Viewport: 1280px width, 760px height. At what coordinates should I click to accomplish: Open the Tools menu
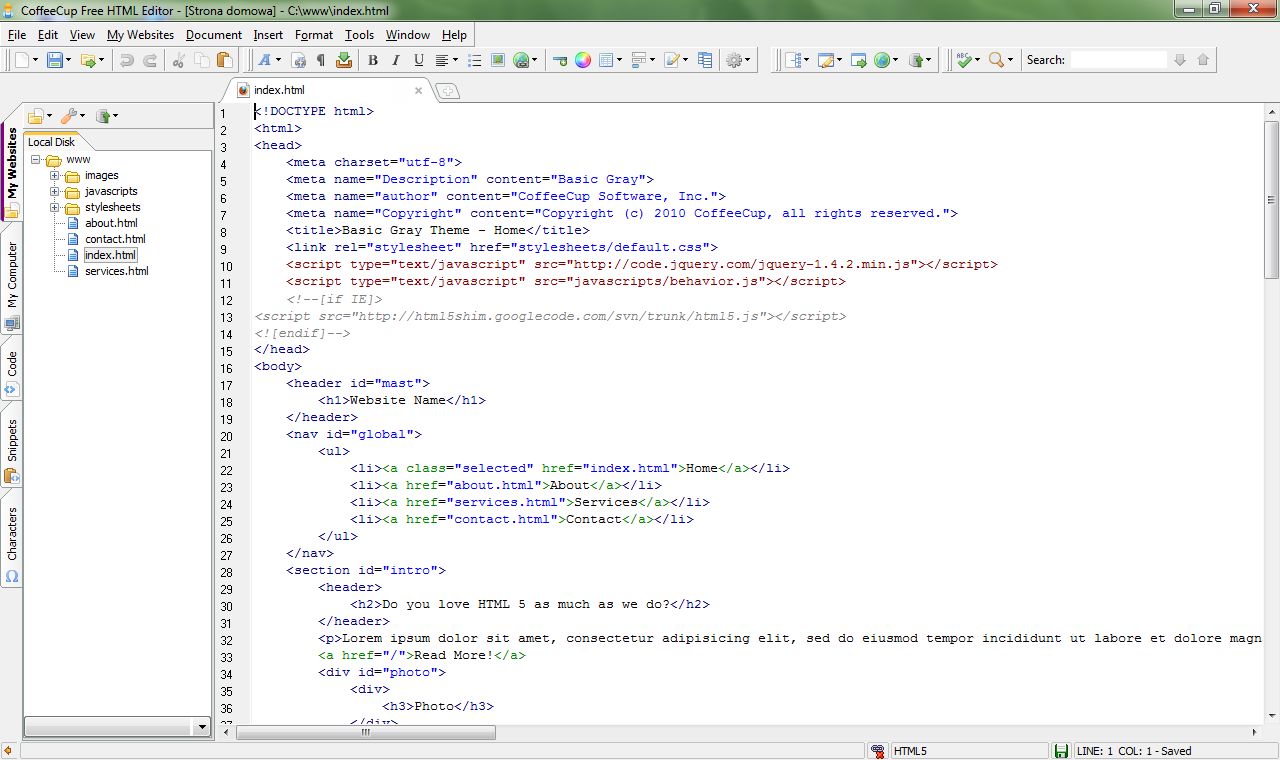(359, 34)
